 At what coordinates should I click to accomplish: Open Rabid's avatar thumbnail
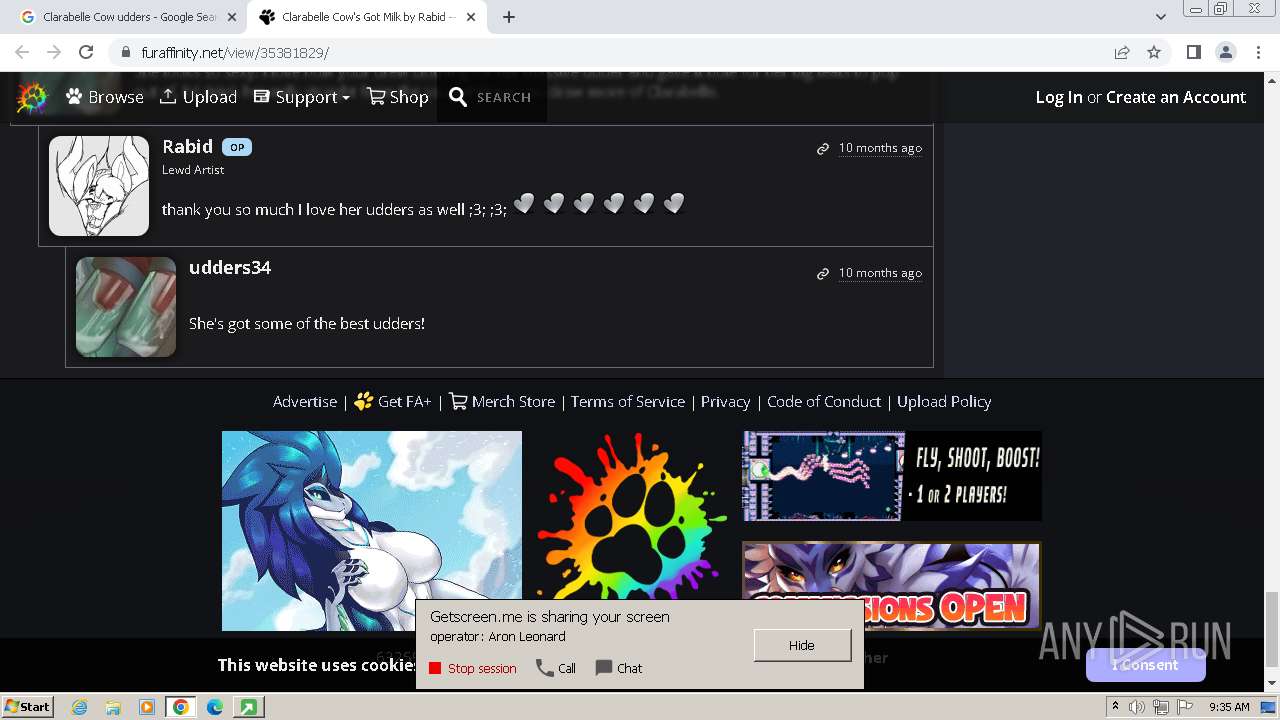[99, 186]
